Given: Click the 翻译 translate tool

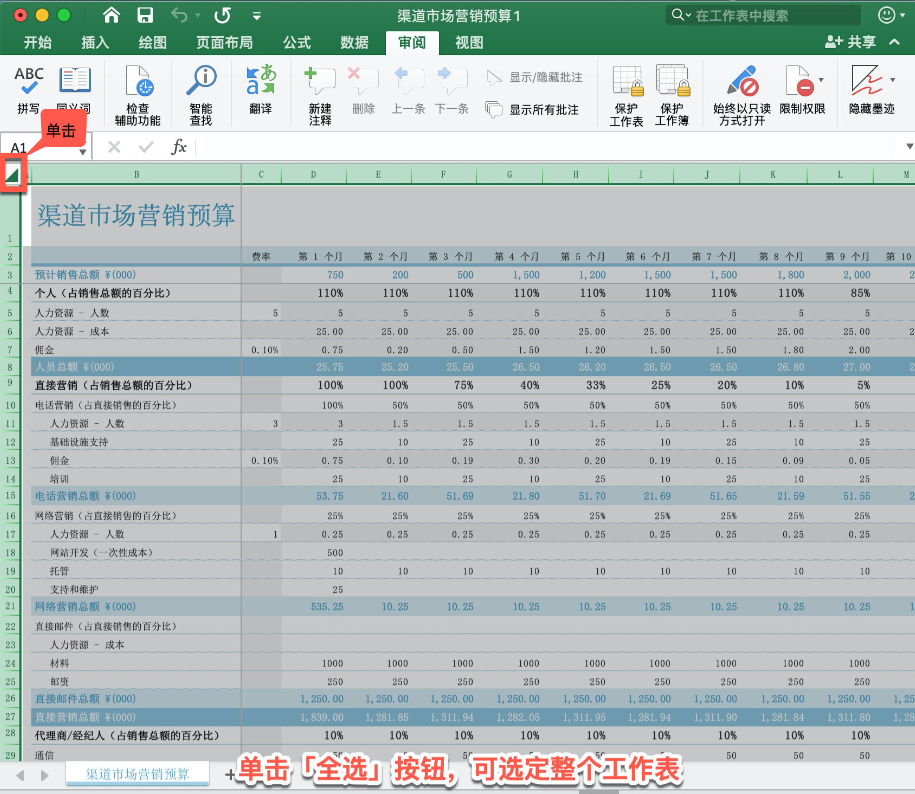Looking at the screenshot, I should coord(260,90).
